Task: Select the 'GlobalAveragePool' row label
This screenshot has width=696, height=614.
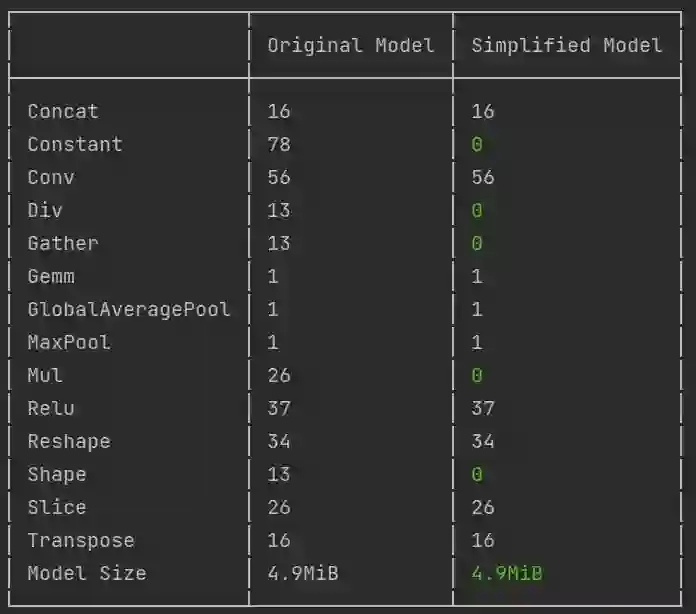Action: 129,309
